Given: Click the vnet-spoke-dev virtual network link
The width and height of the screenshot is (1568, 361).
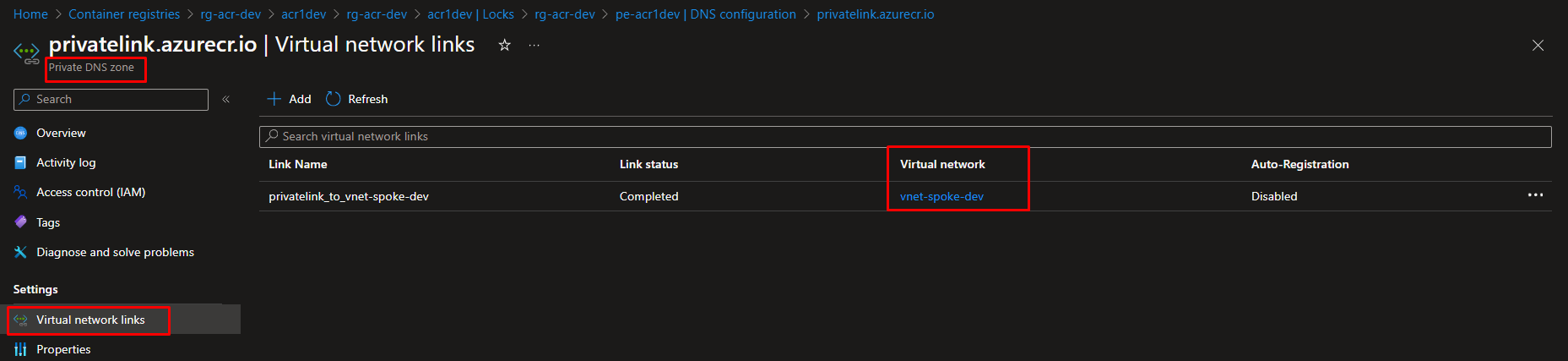Looking at the screenshot, I should (941, 196).
